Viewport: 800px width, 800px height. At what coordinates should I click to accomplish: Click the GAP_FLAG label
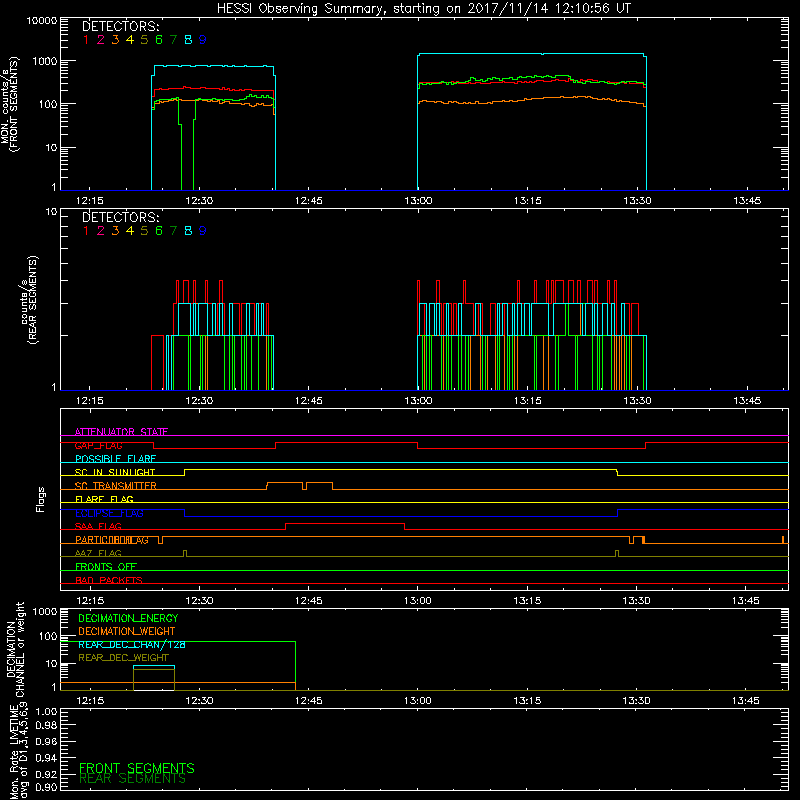point(98,445)
